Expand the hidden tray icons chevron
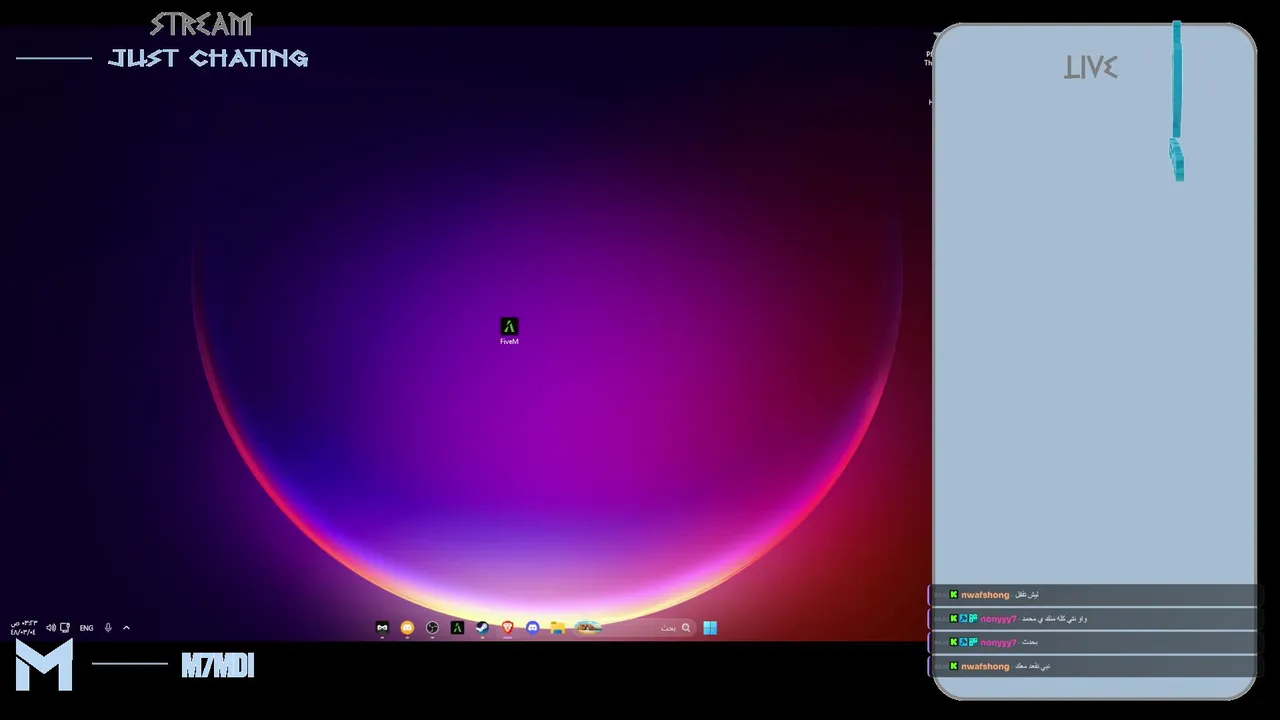1280x720 pixels. tap(126, 628)
